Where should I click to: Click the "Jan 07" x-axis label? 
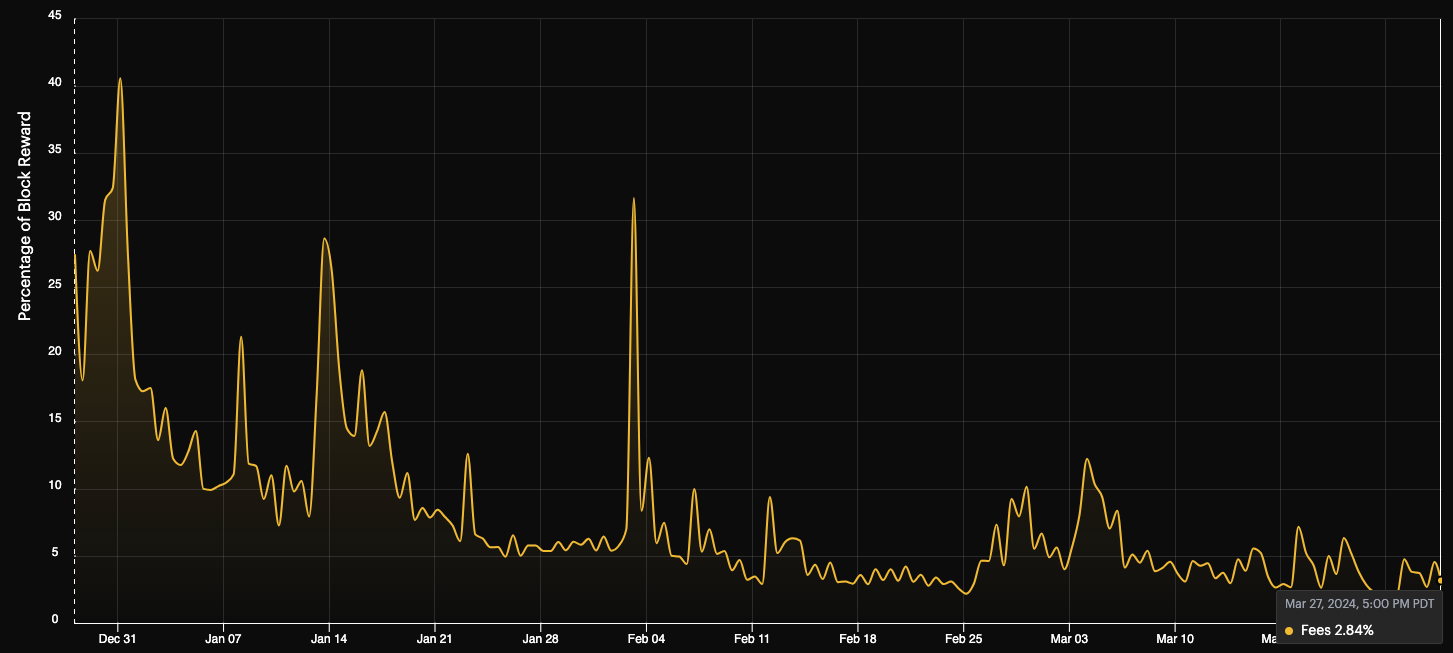pos(223,638)
